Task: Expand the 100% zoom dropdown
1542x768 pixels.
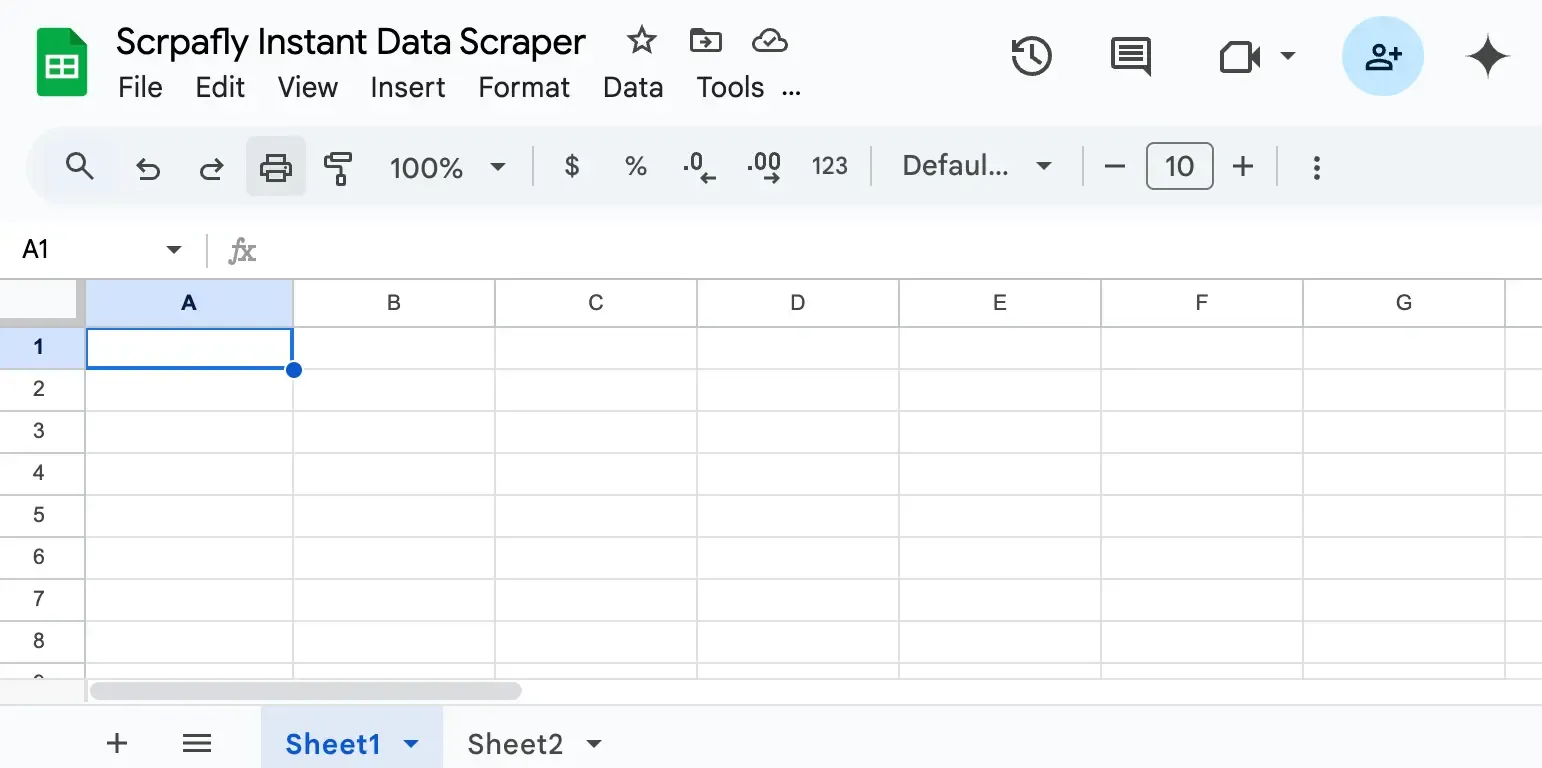Action: coord(447,167)
